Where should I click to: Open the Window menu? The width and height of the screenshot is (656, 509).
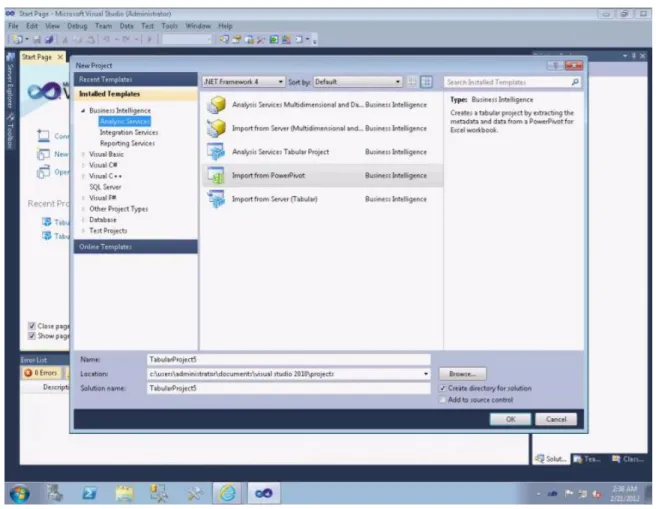pos(198,26)
